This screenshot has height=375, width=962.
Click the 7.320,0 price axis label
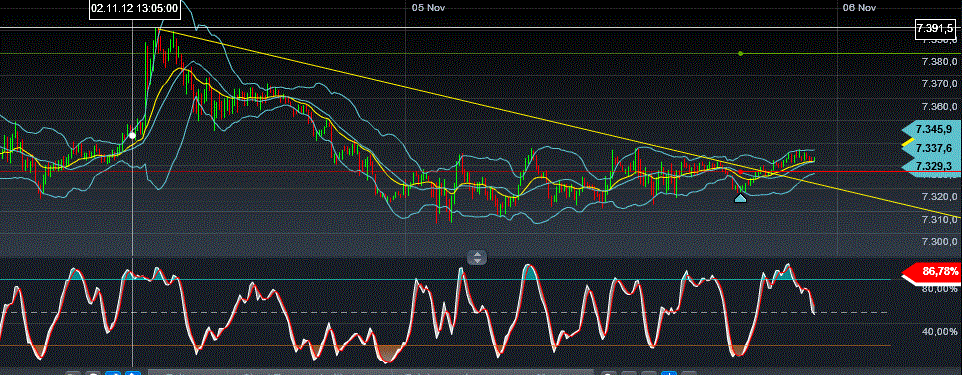[940, 197]
